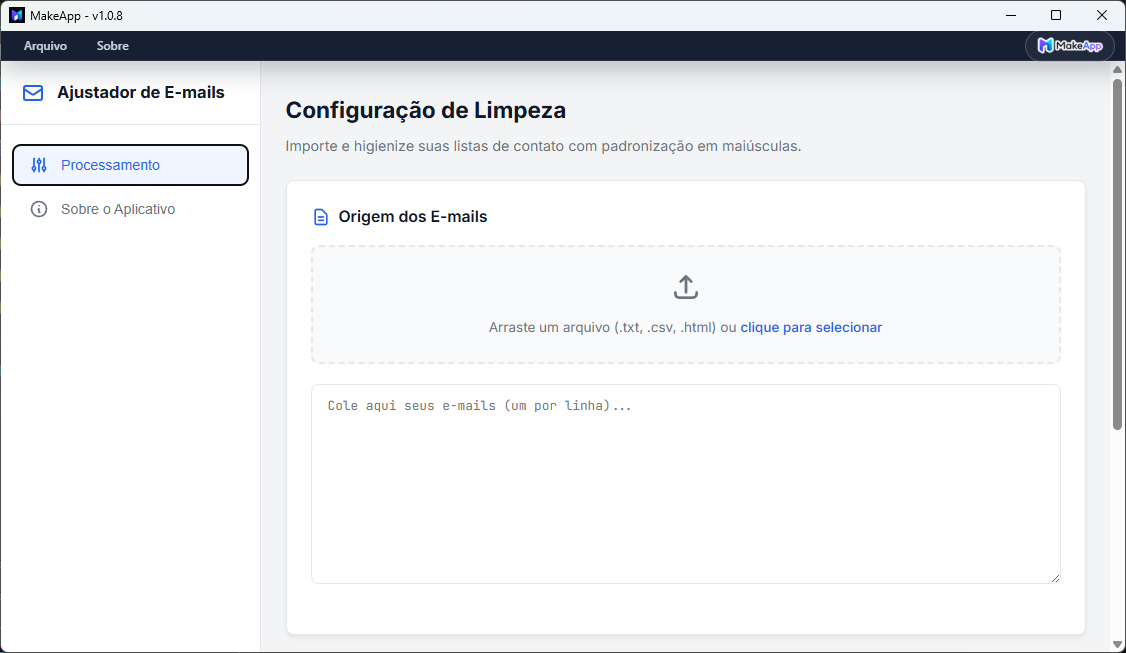Click the text area resize handle corner
Screen dimensions: 1126x653
pos(1055,578)
